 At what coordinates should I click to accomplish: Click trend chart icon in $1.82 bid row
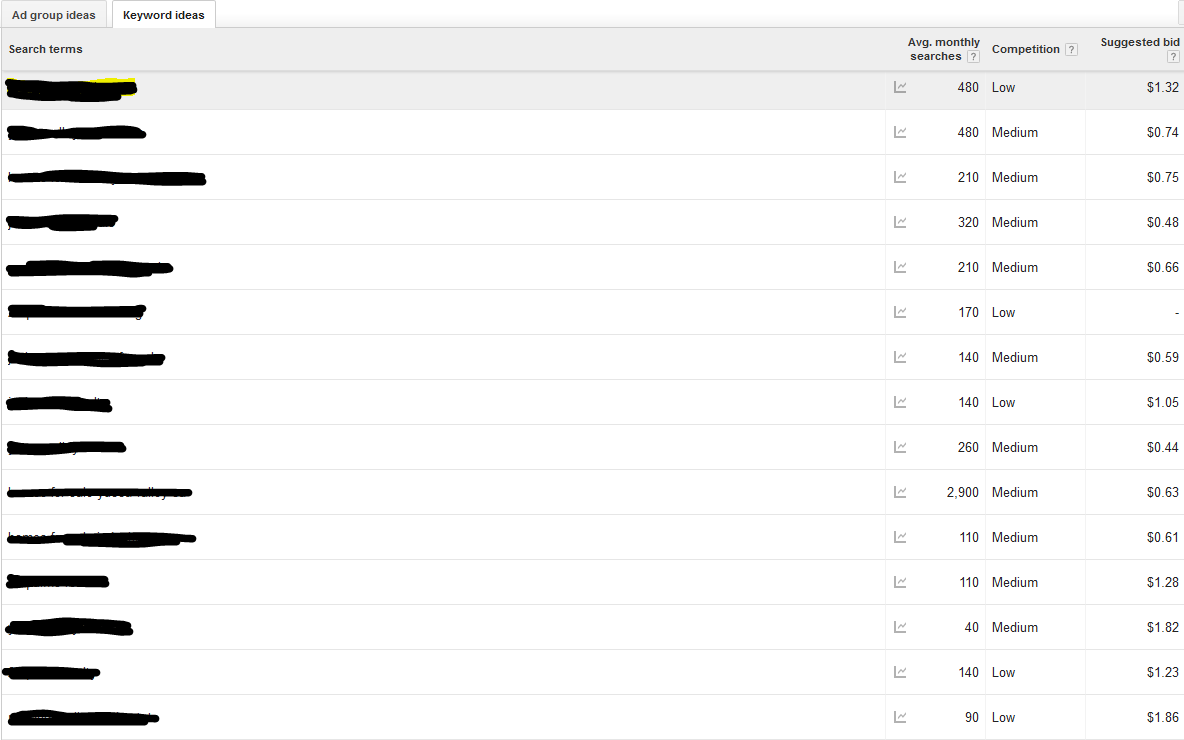[x=900, y=627]
